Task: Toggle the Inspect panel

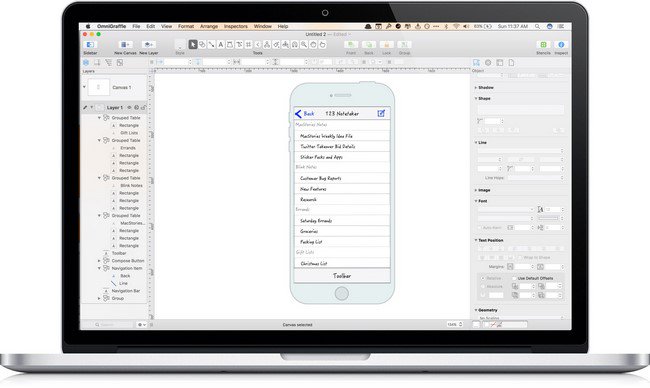Action: tap(561, 45)
